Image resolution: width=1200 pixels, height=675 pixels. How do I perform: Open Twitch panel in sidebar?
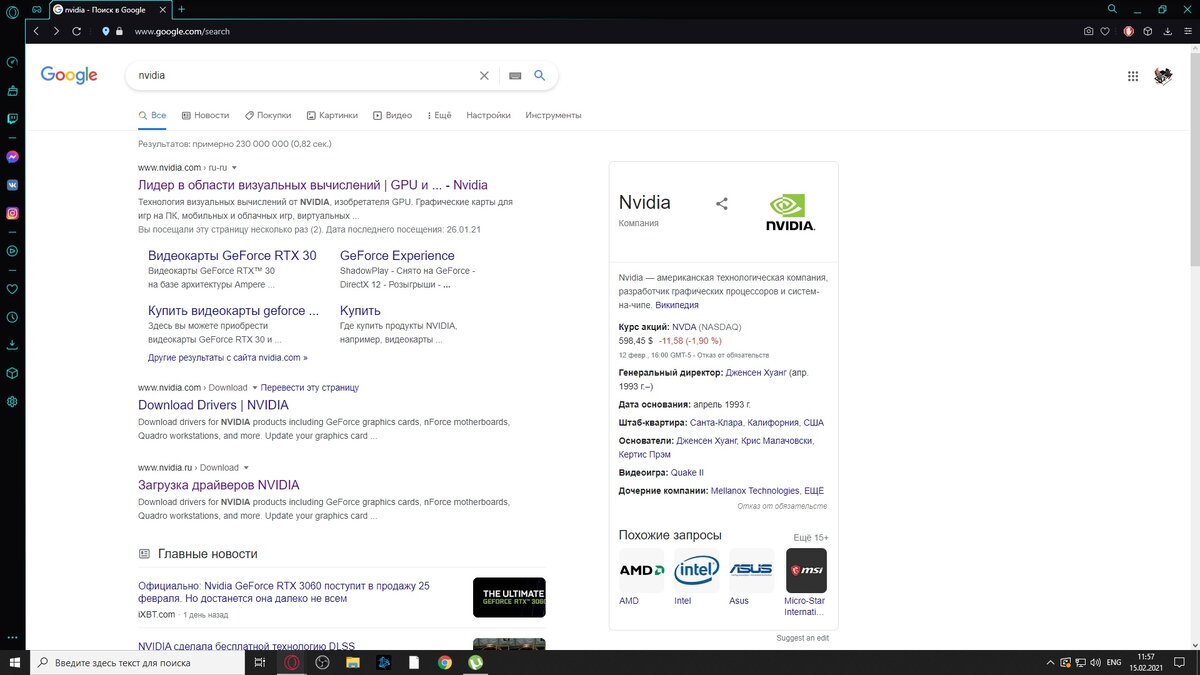point(12,118)
